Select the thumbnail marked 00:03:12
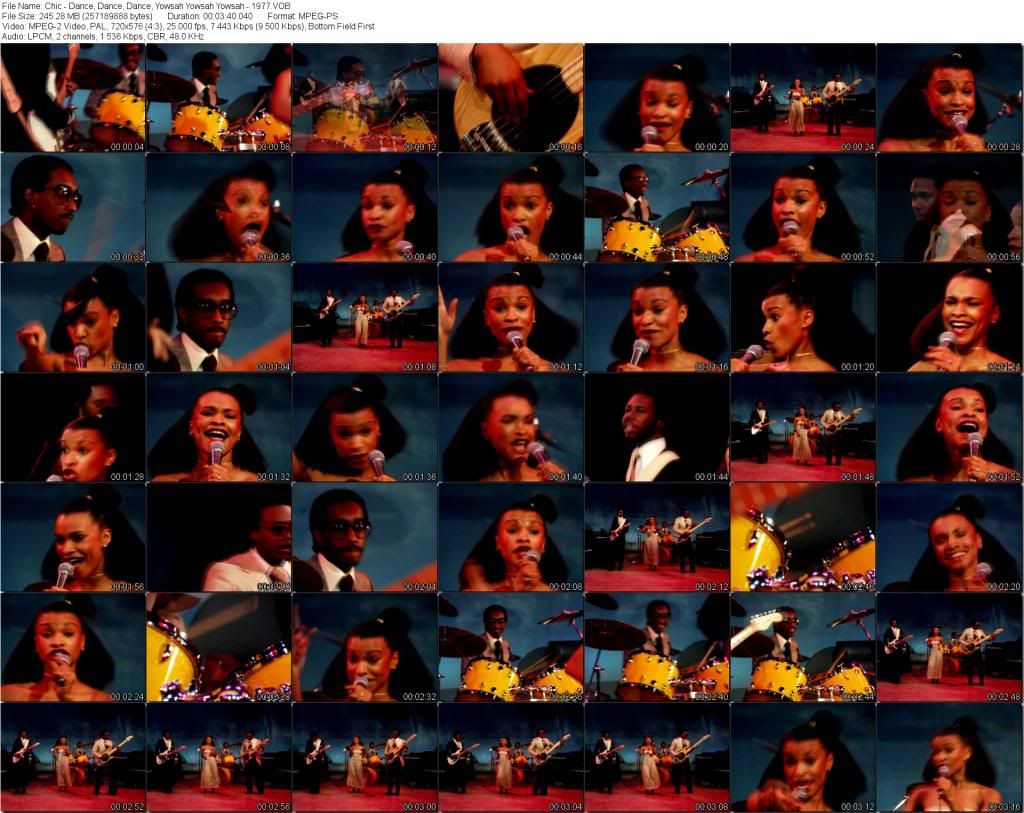The width and height of the screenshot is (1024, 813). [803, 758]
